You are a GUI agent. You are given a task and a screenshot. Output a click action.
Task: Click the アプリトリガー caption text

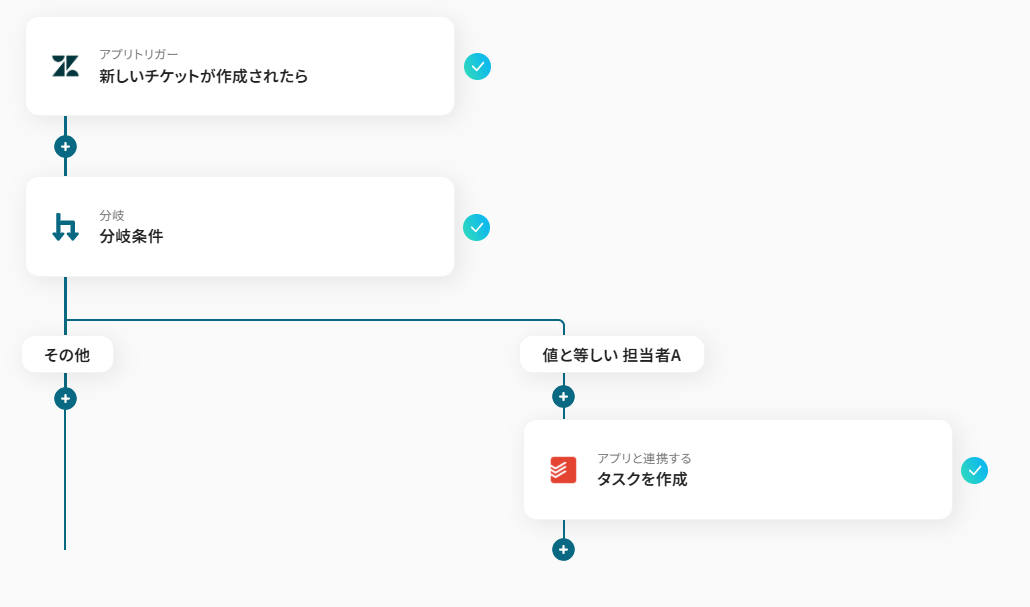[x=138, y=54]
